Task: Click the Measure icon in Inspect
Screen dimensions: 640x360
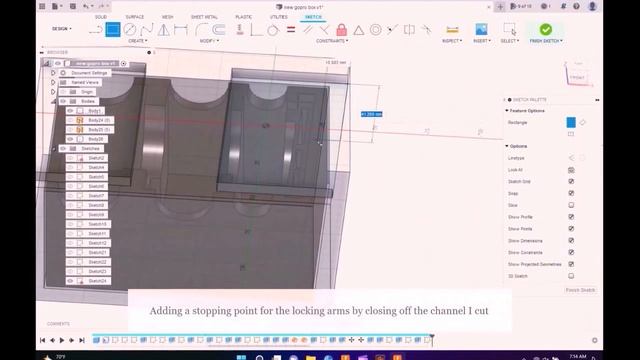Action: click(x=452, y=29)
